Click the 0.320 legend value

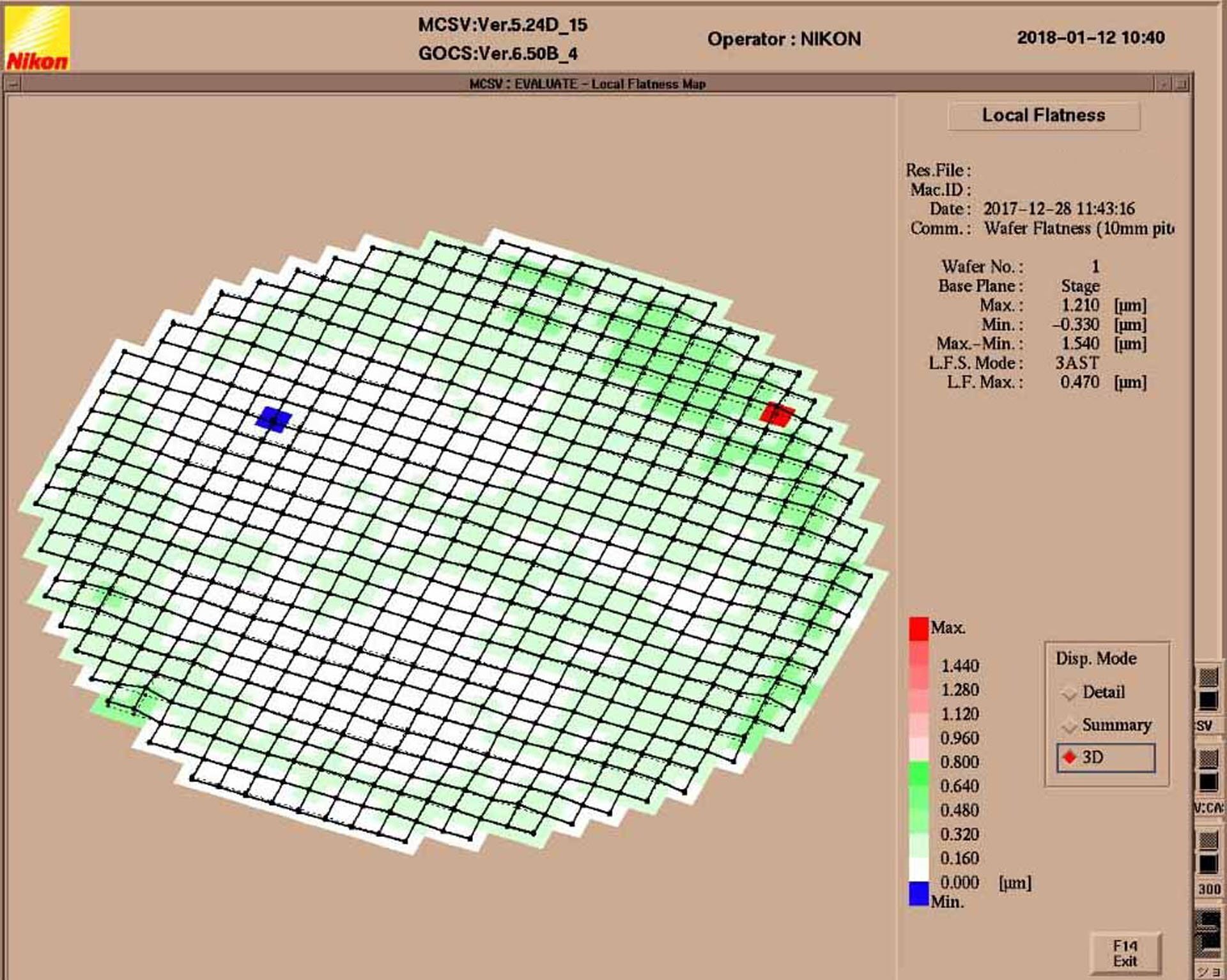pyautogui.click(x=960, y=834)
